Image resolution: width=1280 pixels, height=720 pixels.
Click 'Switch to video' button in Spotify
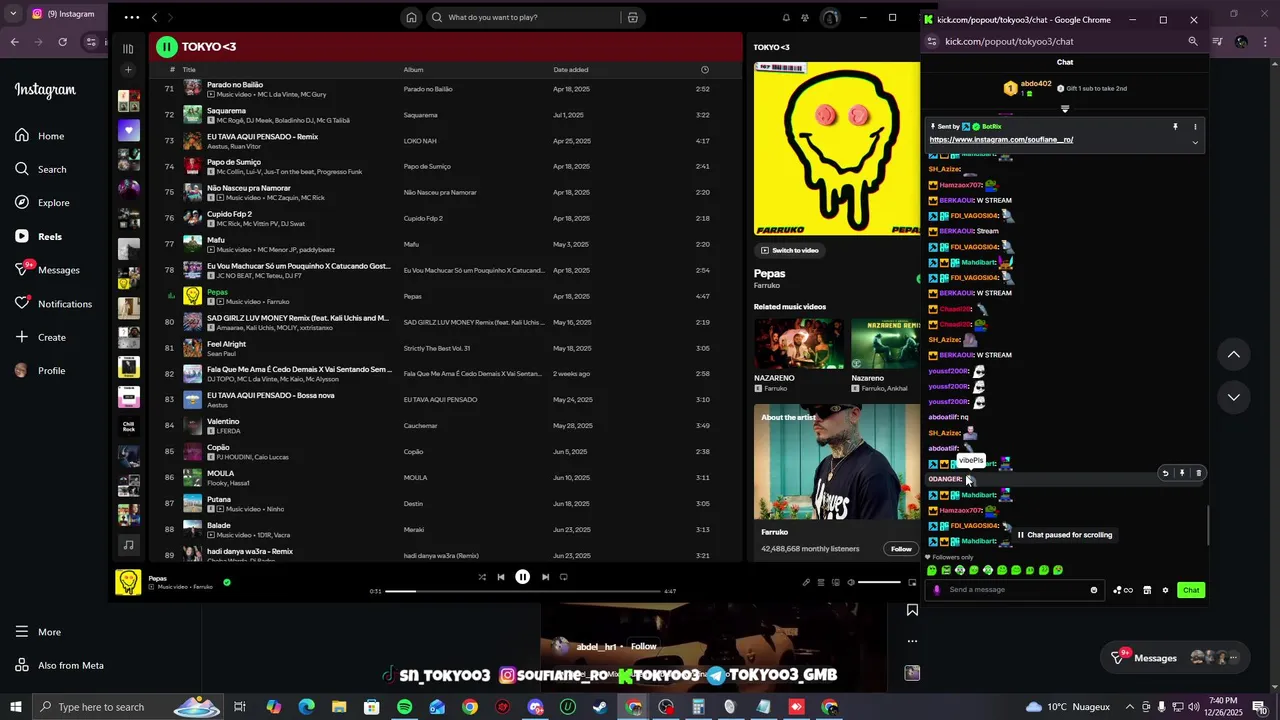click(790, 250)
